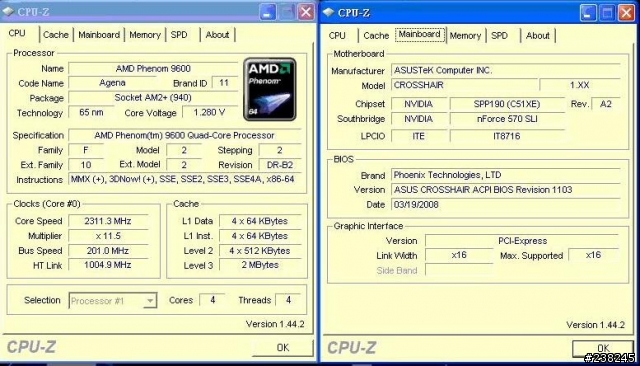This screenshot has height=366, width=640.
Task: Click the HT Link value 1004.9 MHz
Action: pos(108,265)
